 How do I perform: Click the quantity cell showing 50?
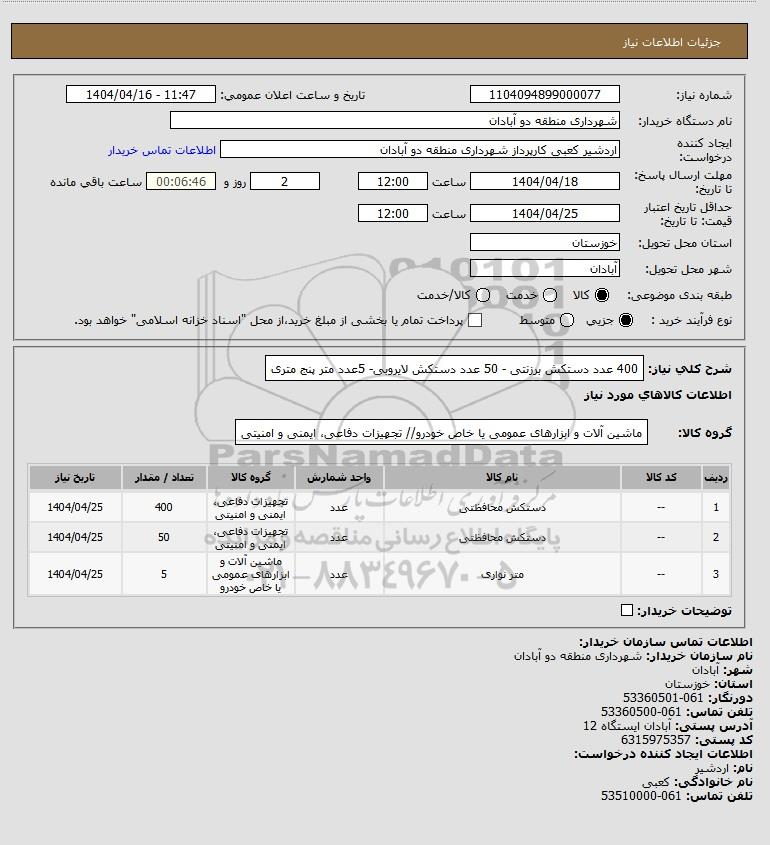pyautogui.click(x=164, y=537)
